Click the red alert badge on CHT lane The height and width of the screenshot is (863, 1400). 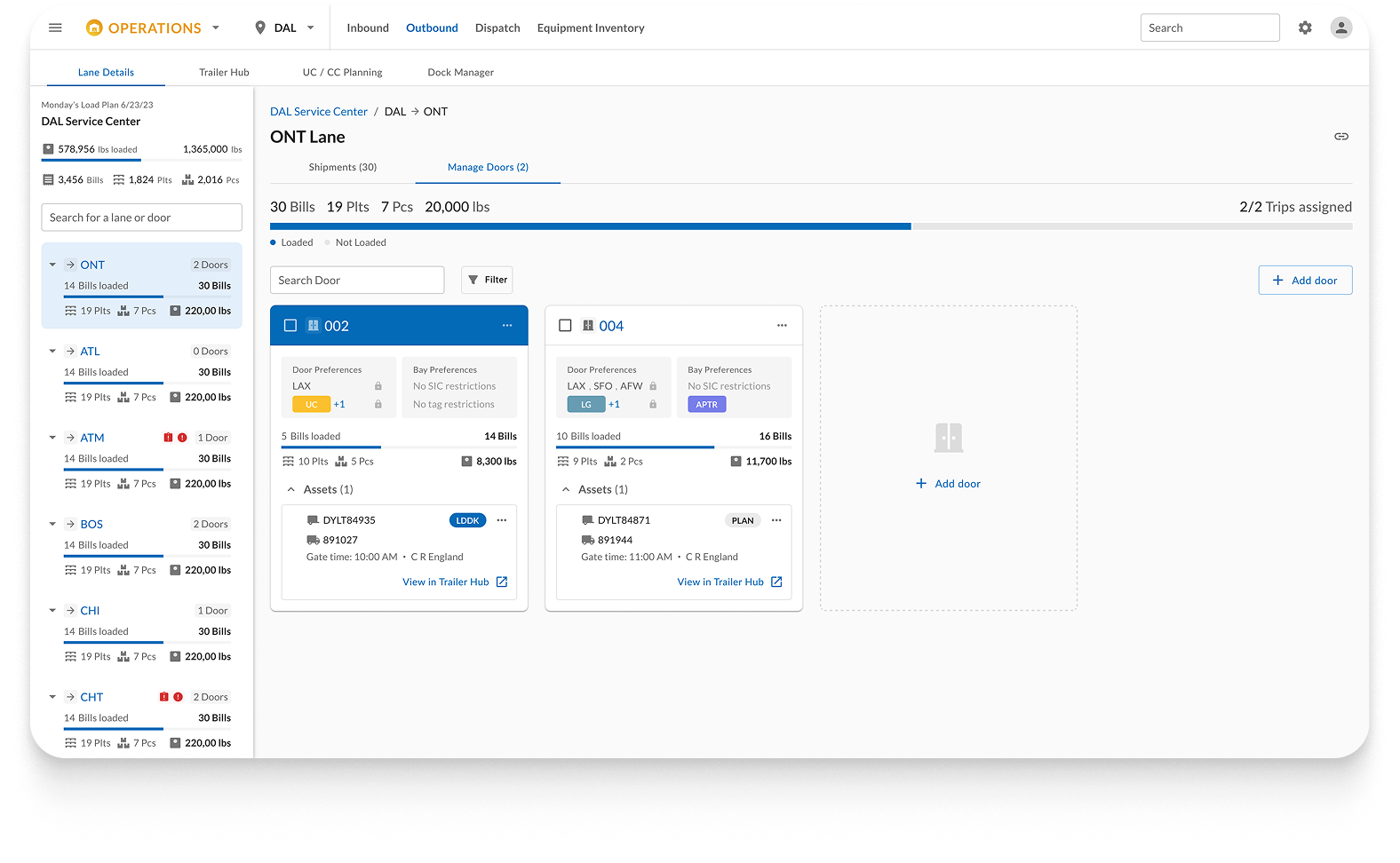pos(178,697)
